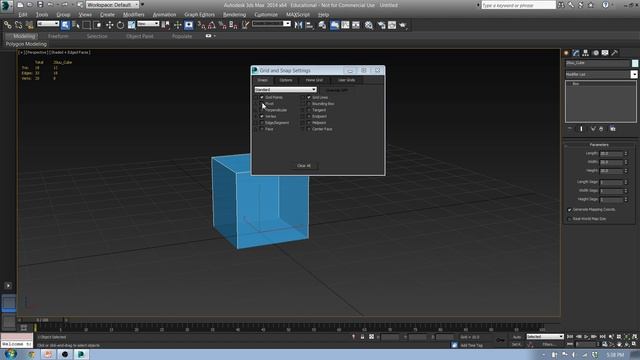Click the Clear All button
The height and width of the screenshot is (360, 640).
coord(304,166)
